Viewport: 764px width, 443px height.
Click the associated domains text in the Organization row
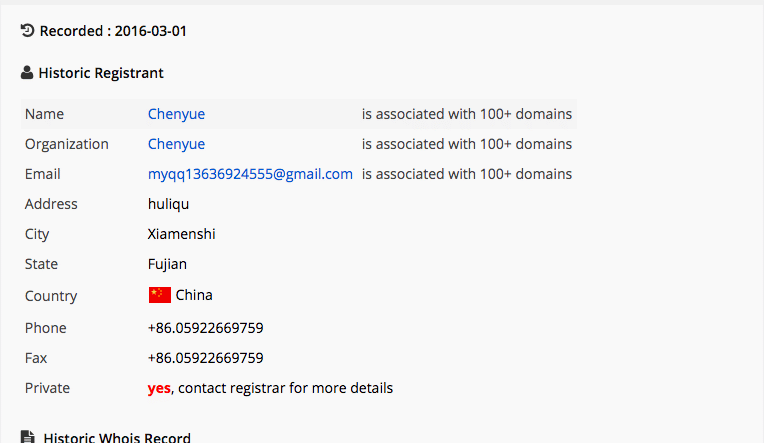(x=467, y=144)
